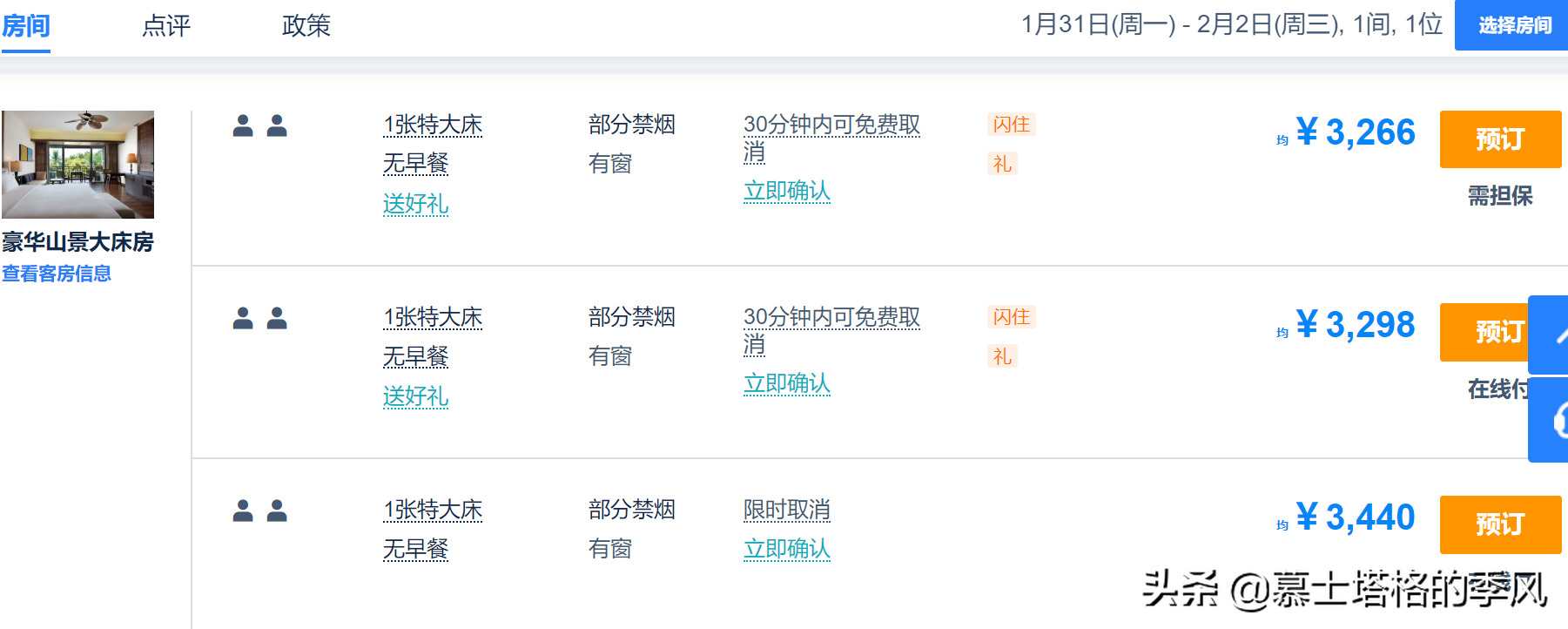This screenshot has width=1568, height=629.
Task: Click the two-guest occupancy icon for ¥3,440 rate
Action: pos(259,511)
